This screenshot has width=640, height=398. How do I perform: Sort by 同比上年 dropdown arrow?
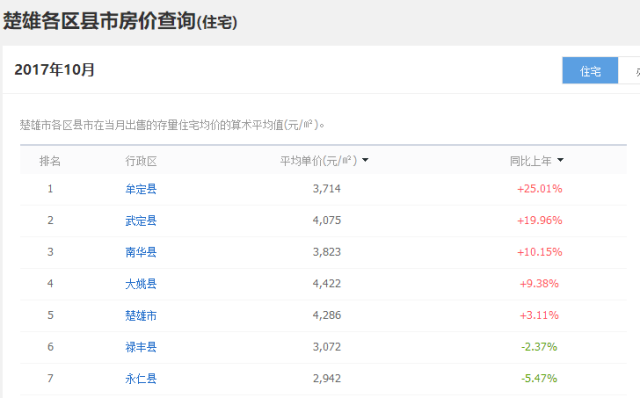[x=560, y=160]
